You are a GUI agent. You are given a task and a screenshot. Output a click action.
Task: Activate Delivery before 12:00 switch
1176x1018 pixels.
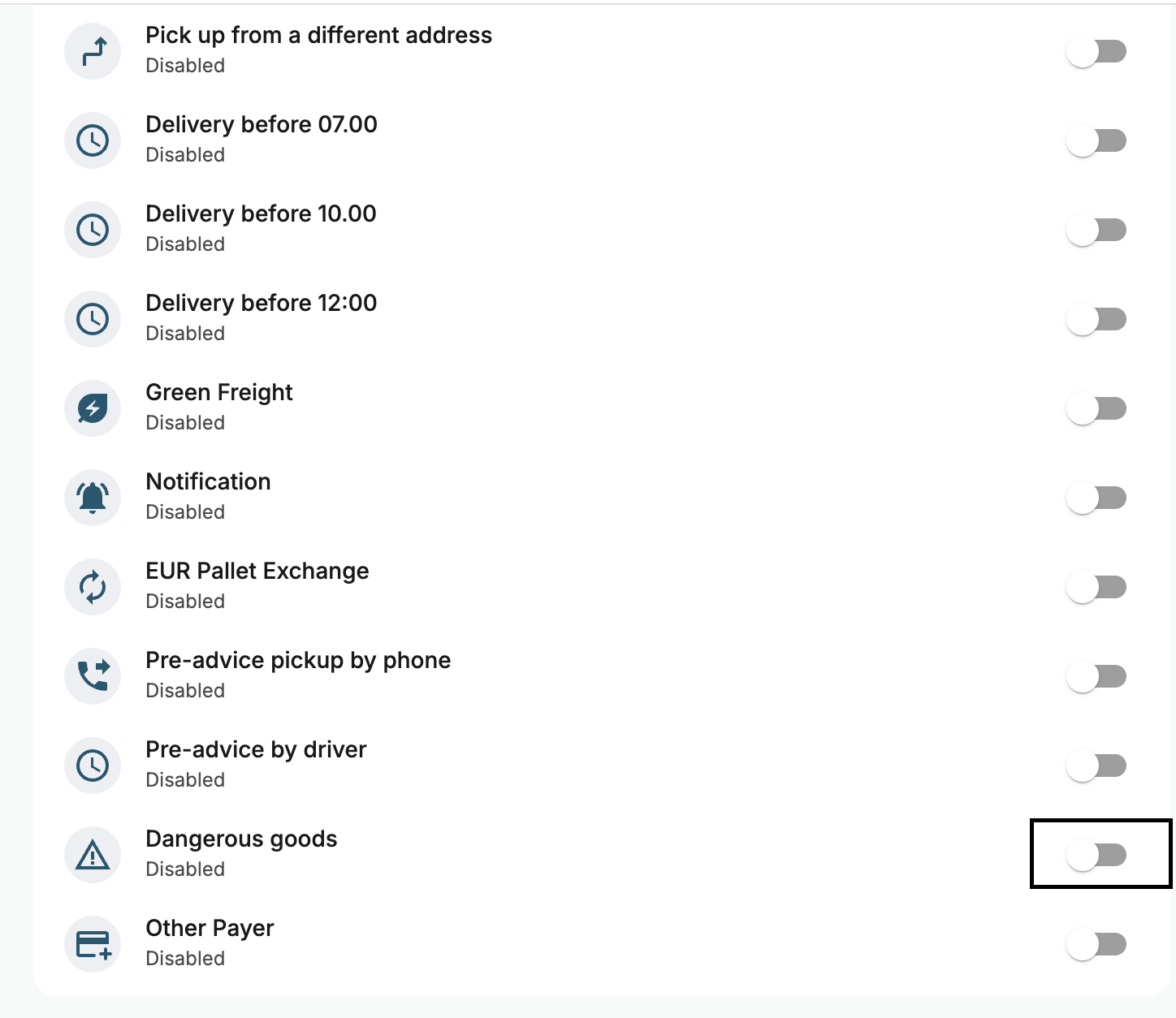point(1096,319)
